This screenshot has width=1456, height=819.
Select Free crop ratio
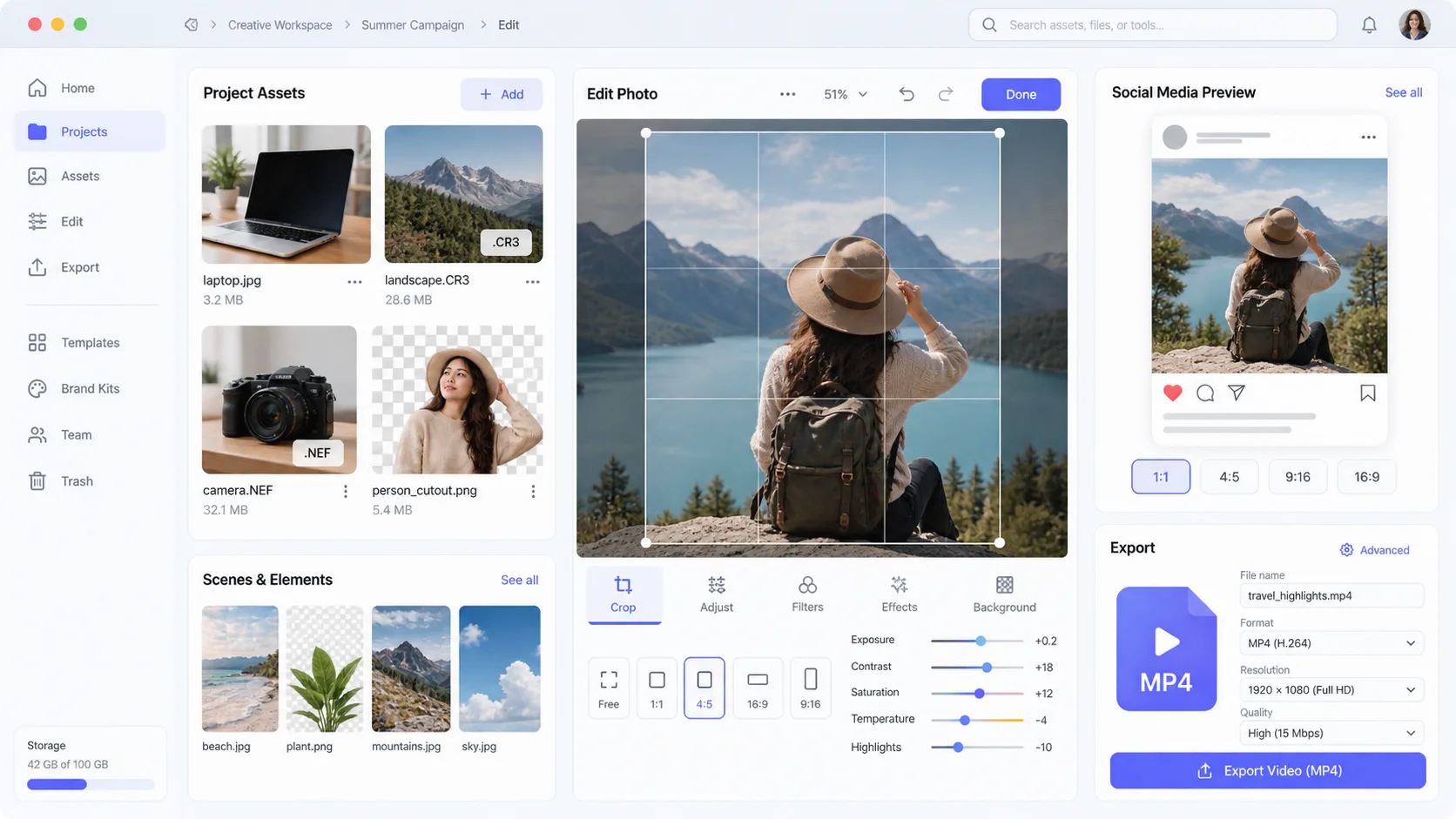pyautogui.click(x=609, y=688)
